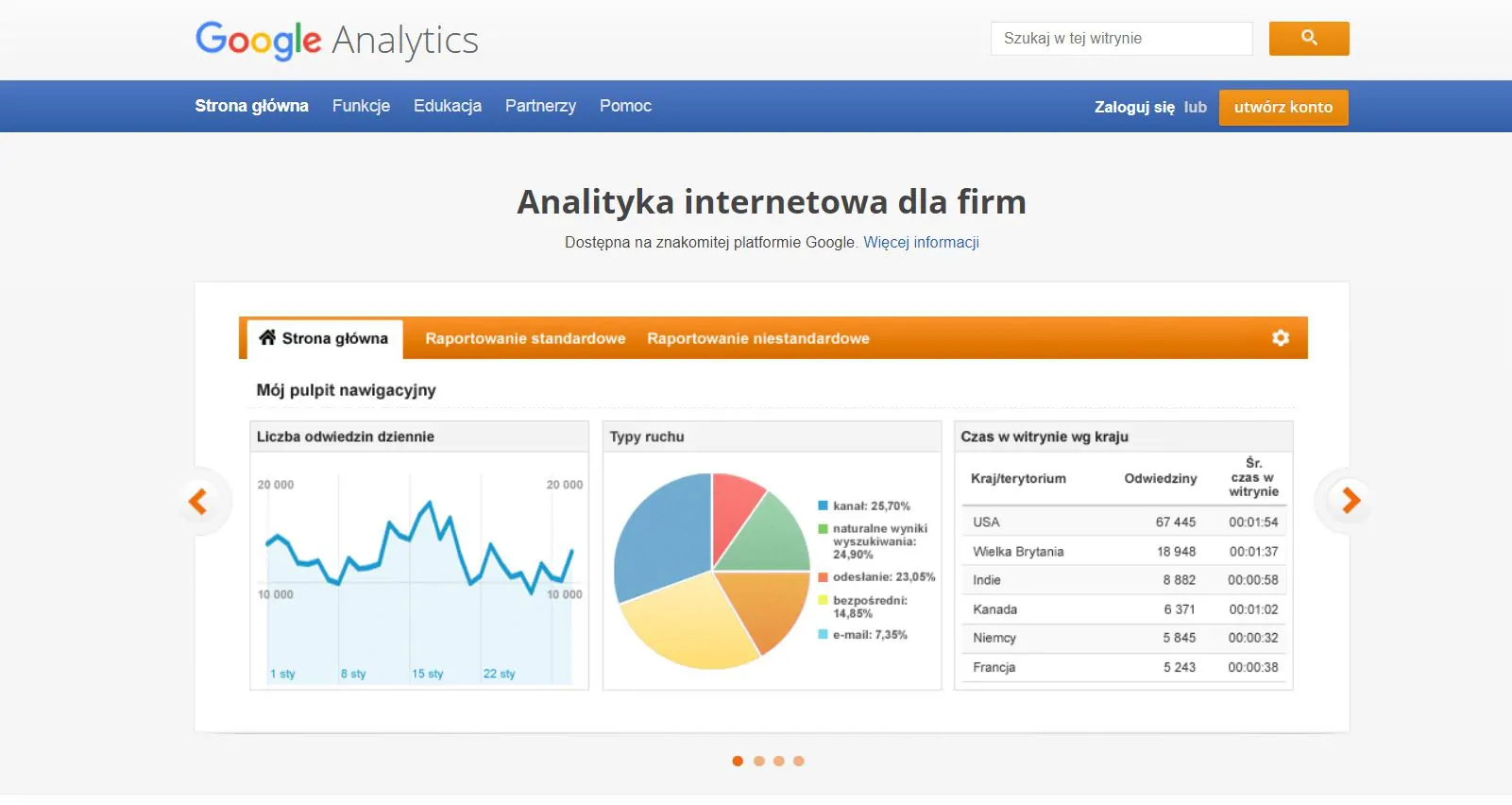The height and width of the screenshot is (805, 1512).
Task: Click the '67 445' visits value
Action: click(x=1176, y=522)
